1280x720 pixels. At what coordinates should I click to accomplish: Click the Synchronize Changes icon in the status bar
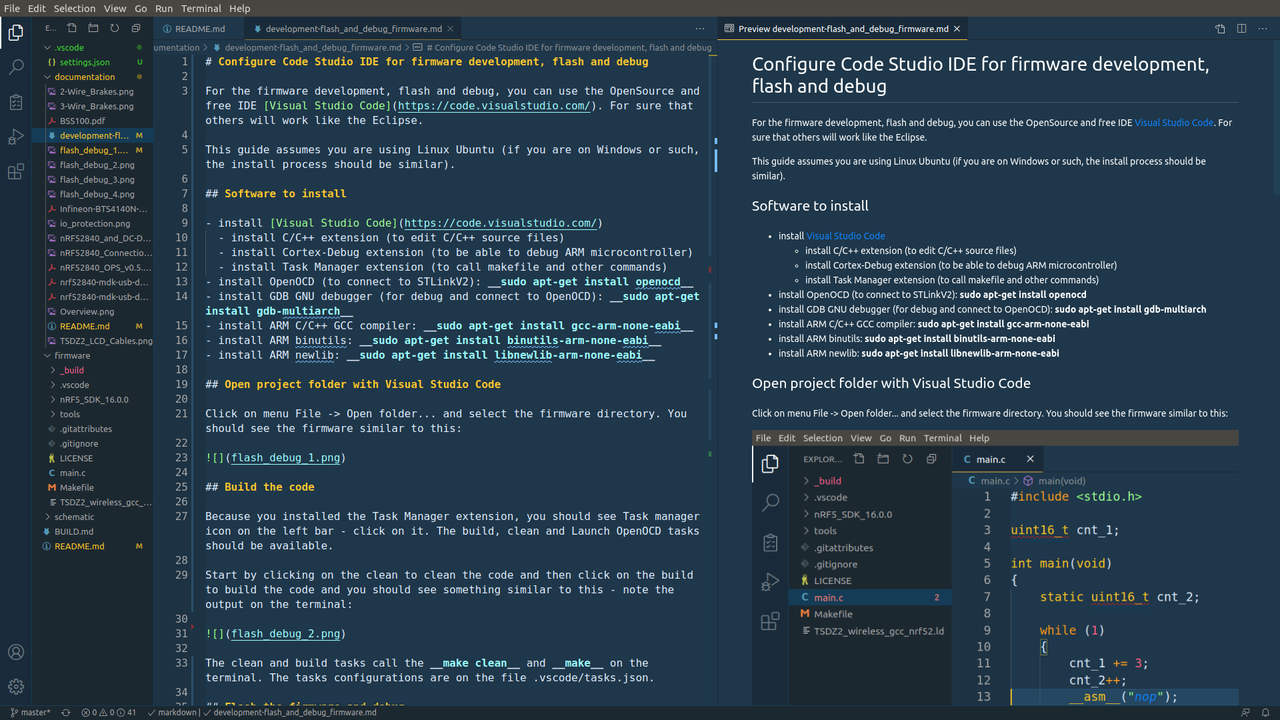66,712
